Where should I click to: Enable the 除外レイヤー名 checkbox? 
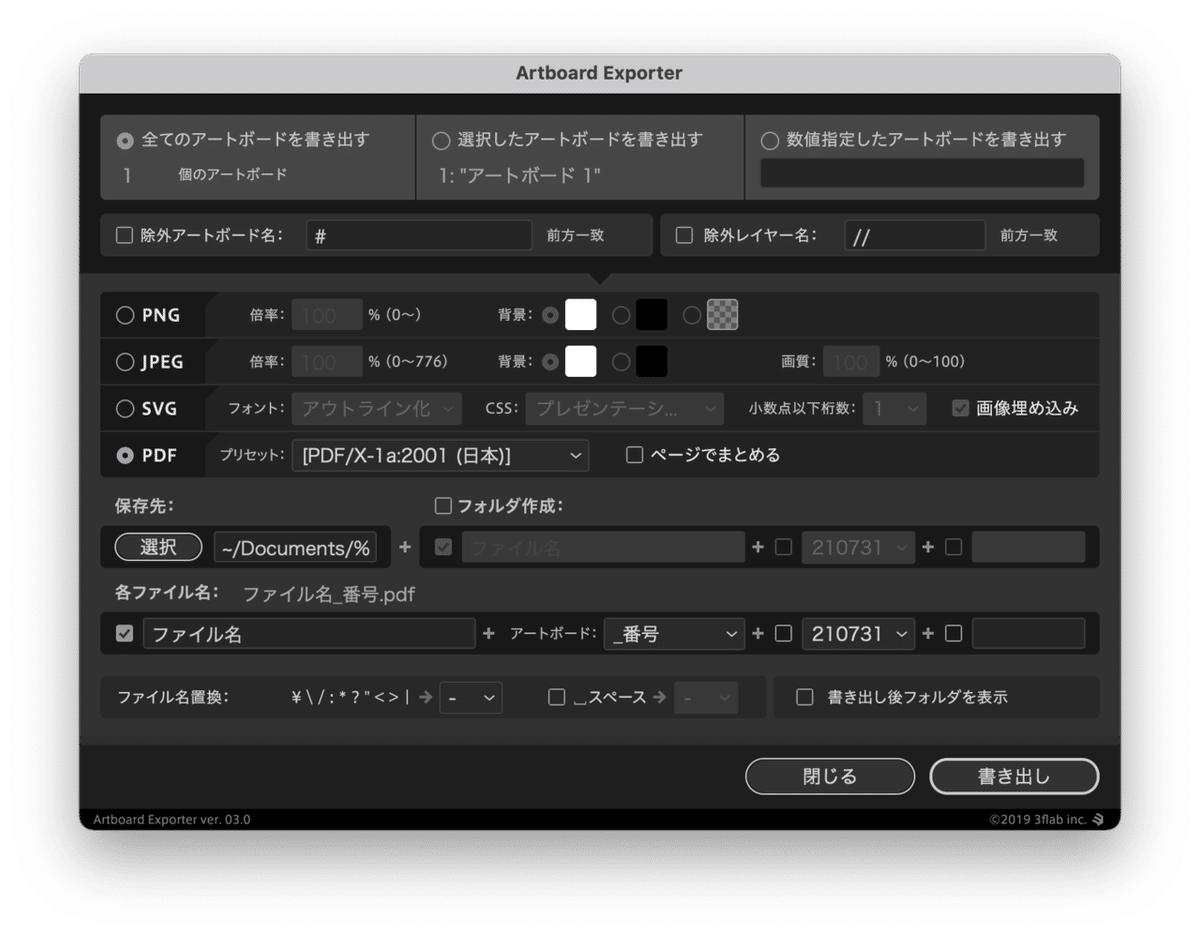685,236
